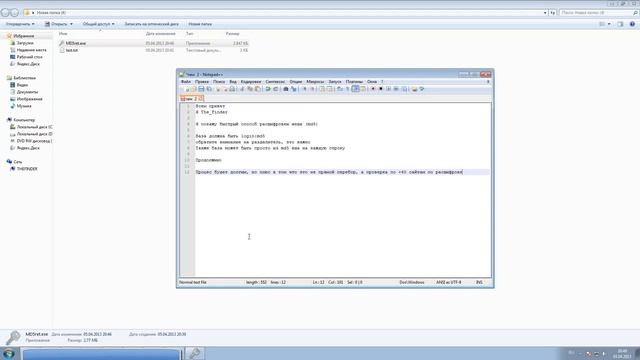
Task: Click the taskbar clock
Action: [622, 353]
